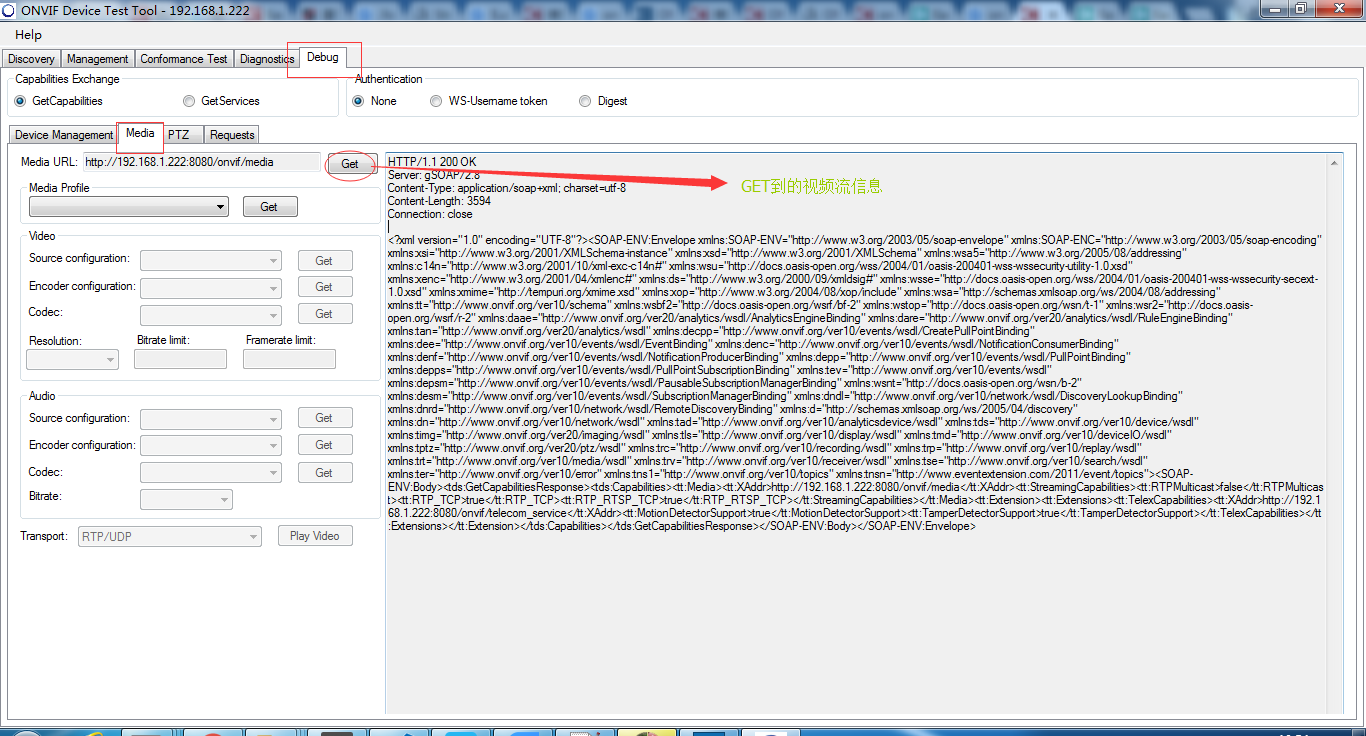The width and height of the screenshot is (1366, 736).
Task: Click the response pane scroll-up arrow
Action: [x=1332, y=162]
